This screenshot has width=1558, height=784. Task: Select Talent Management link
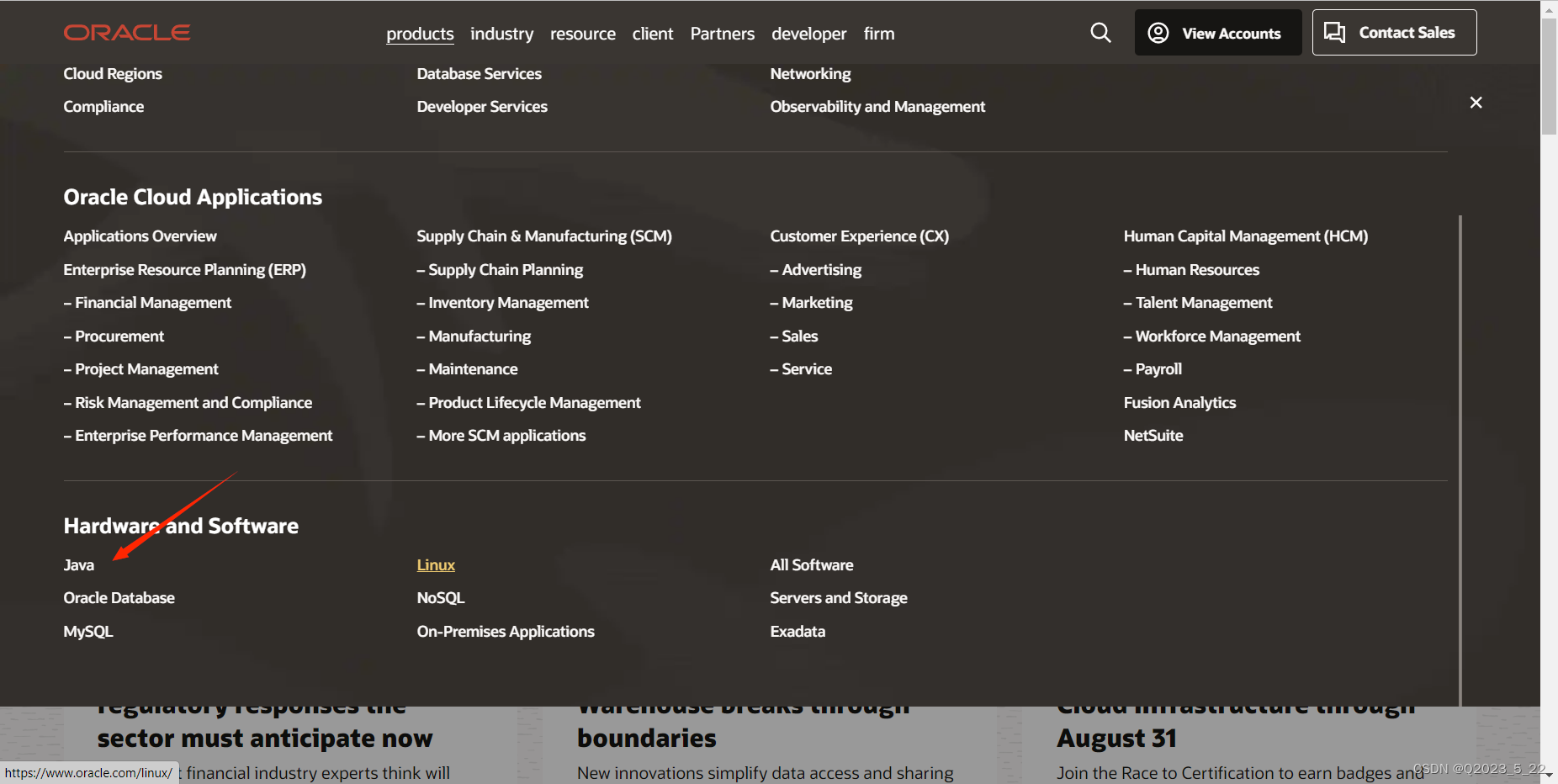pyautogui.click(x=1198, y=303)
